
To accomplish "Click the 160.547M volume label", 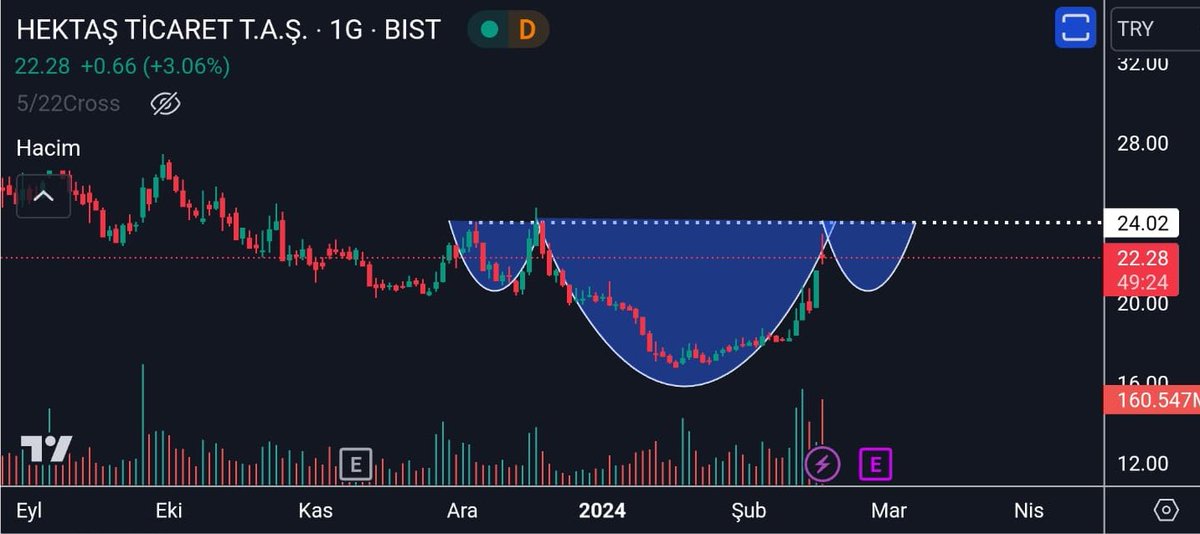I will [1152, 402].
